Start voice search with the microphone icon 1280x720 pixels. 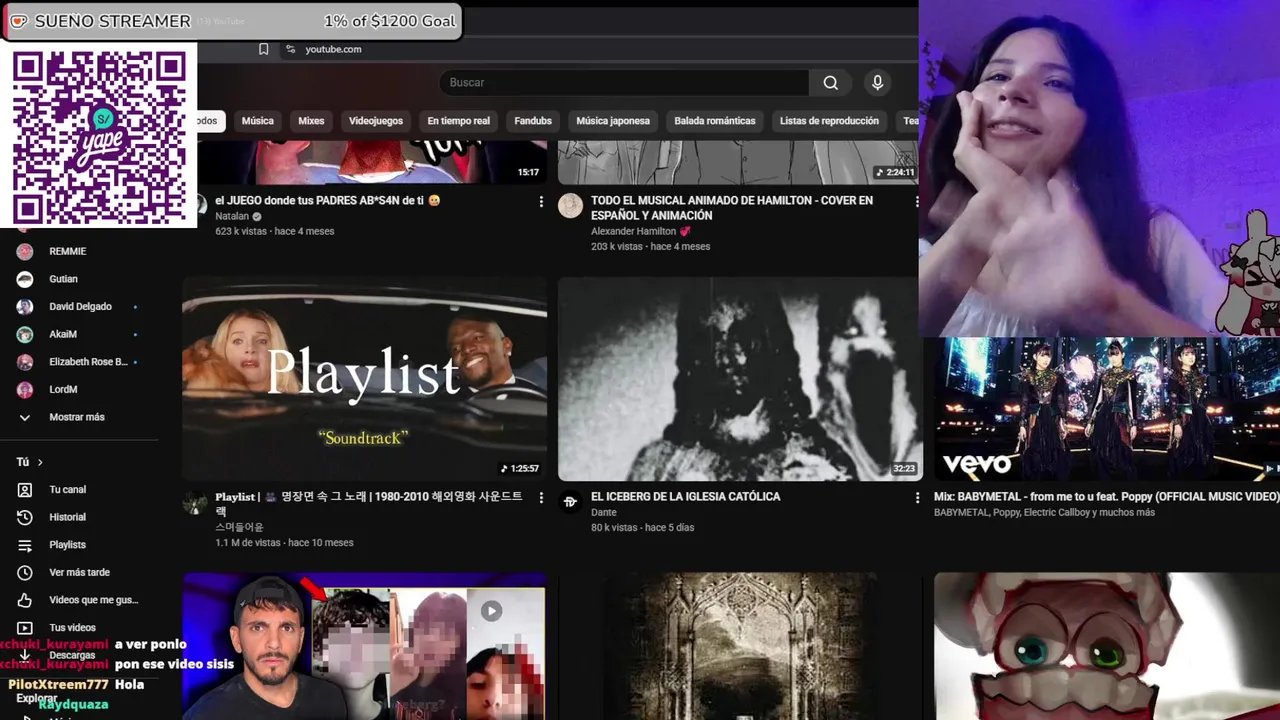(x=877, y=83)
